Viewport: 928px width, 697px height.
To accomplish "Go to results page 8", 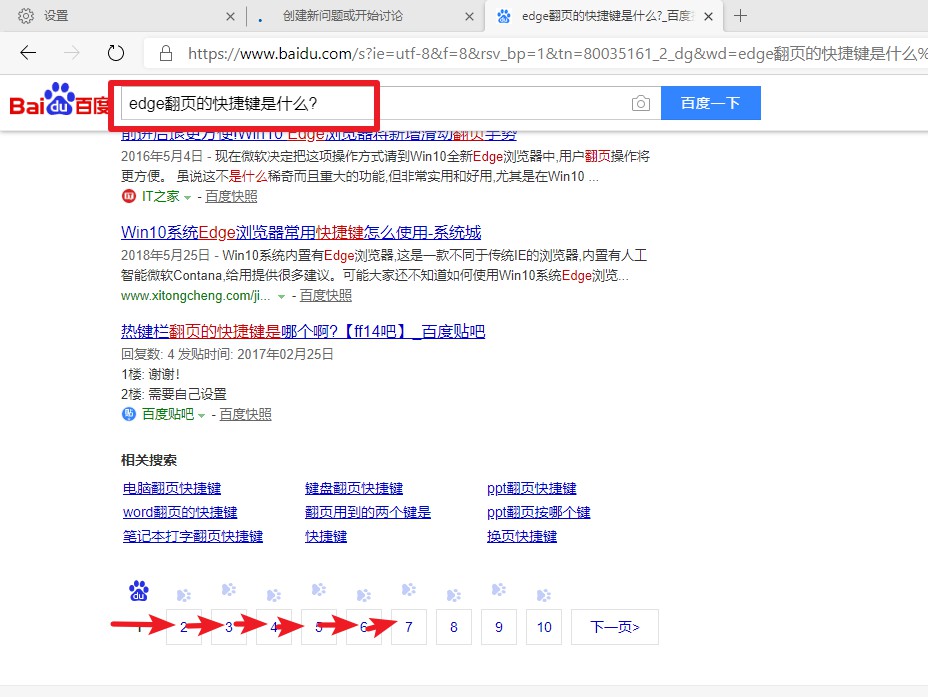I will 453,627.
